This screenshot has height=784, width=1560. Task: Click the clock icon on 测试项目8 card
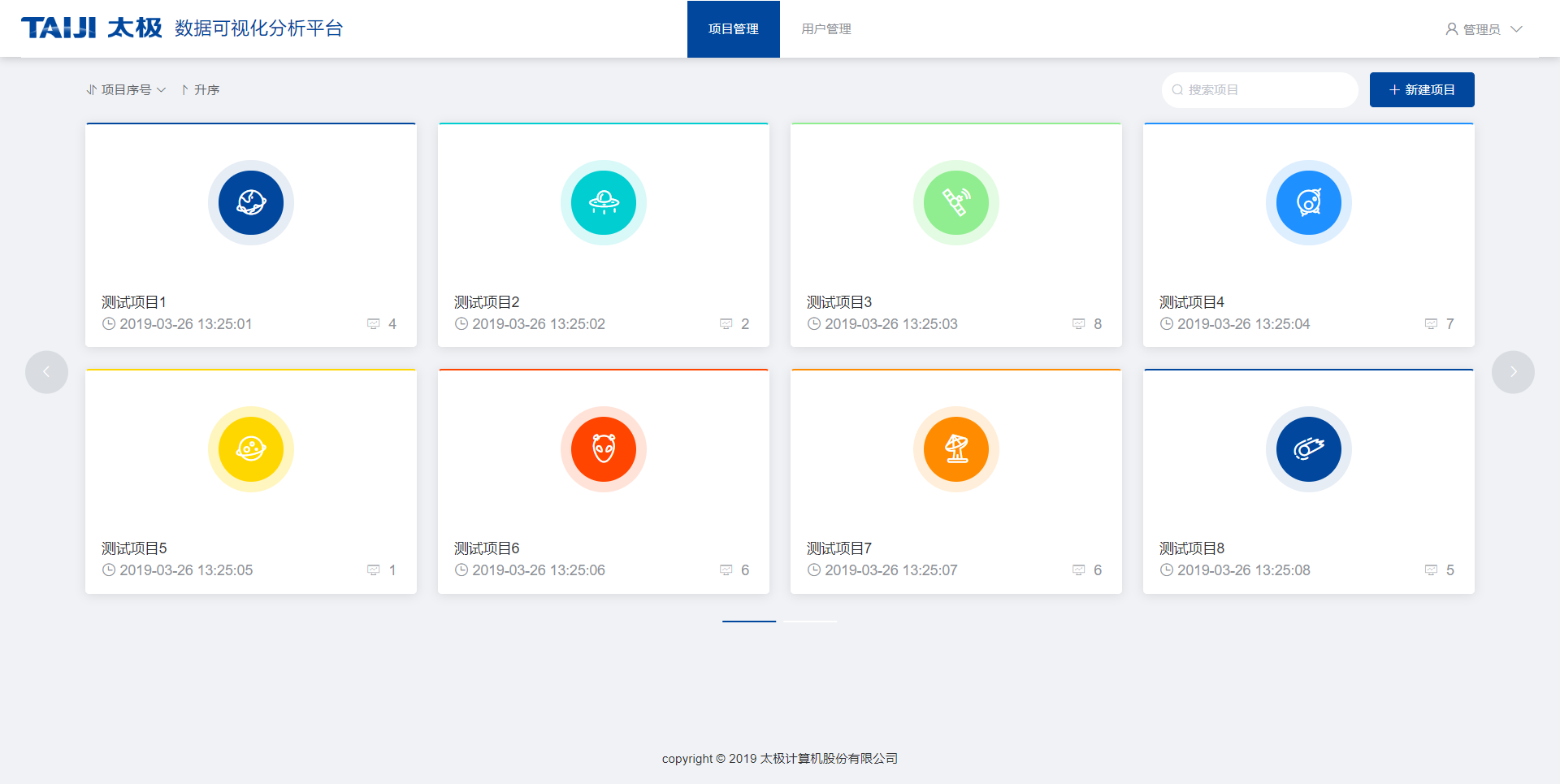(1167, 570)
